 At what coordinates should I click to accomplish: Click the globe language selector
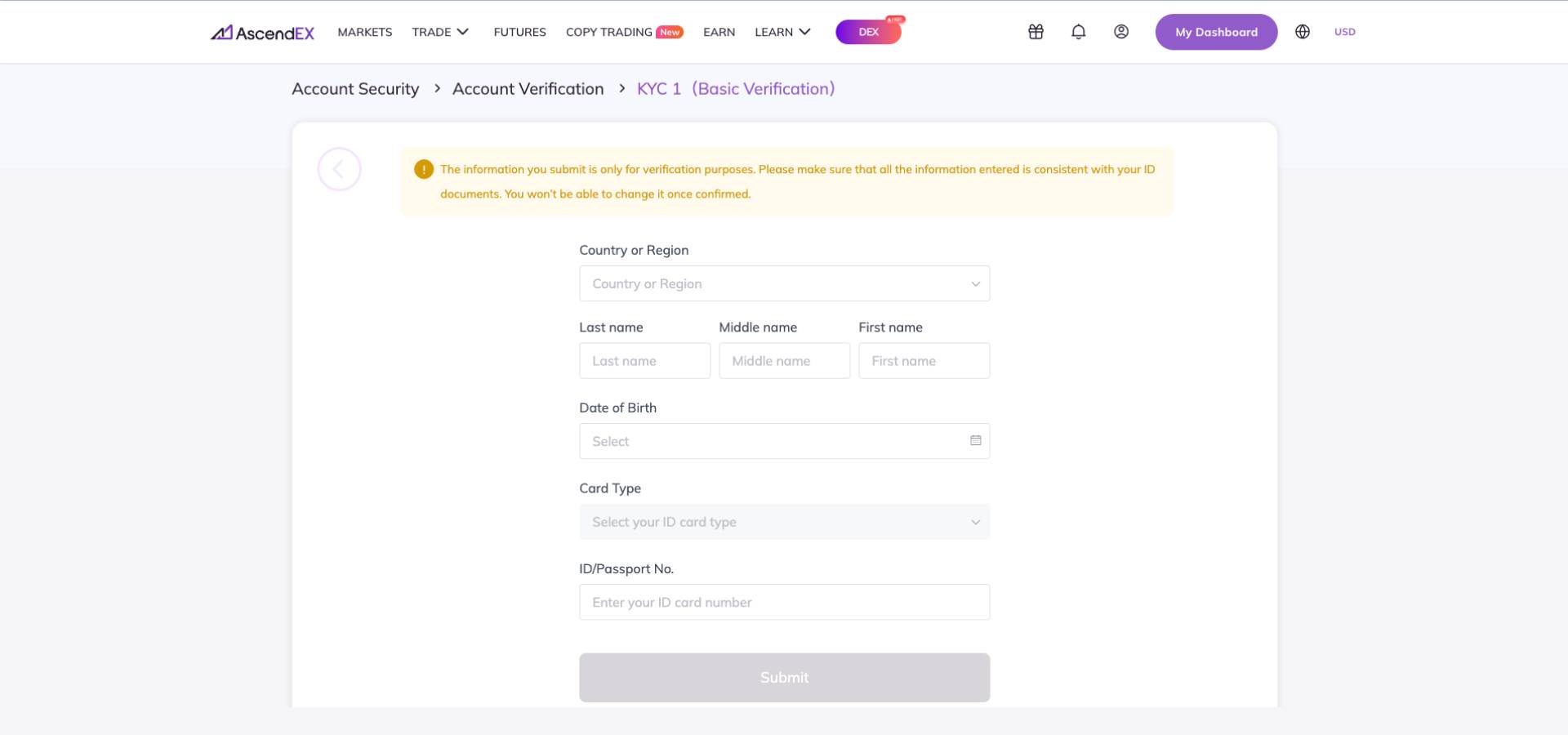[x=1303, y=32]
